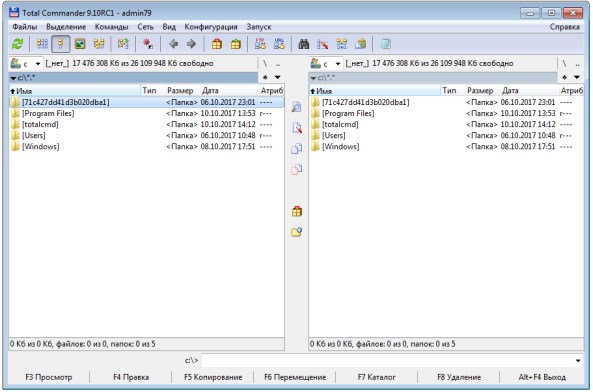Expand the command line history dropdown

tap(578, 361)
